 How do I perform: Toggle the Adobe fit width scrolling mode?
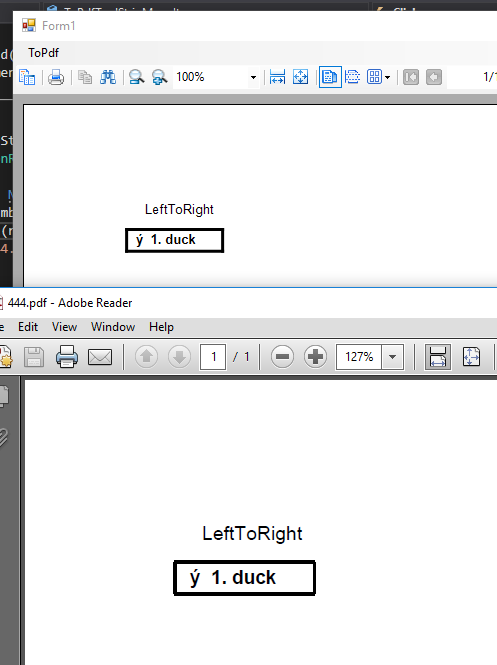[x=438, y=357]
